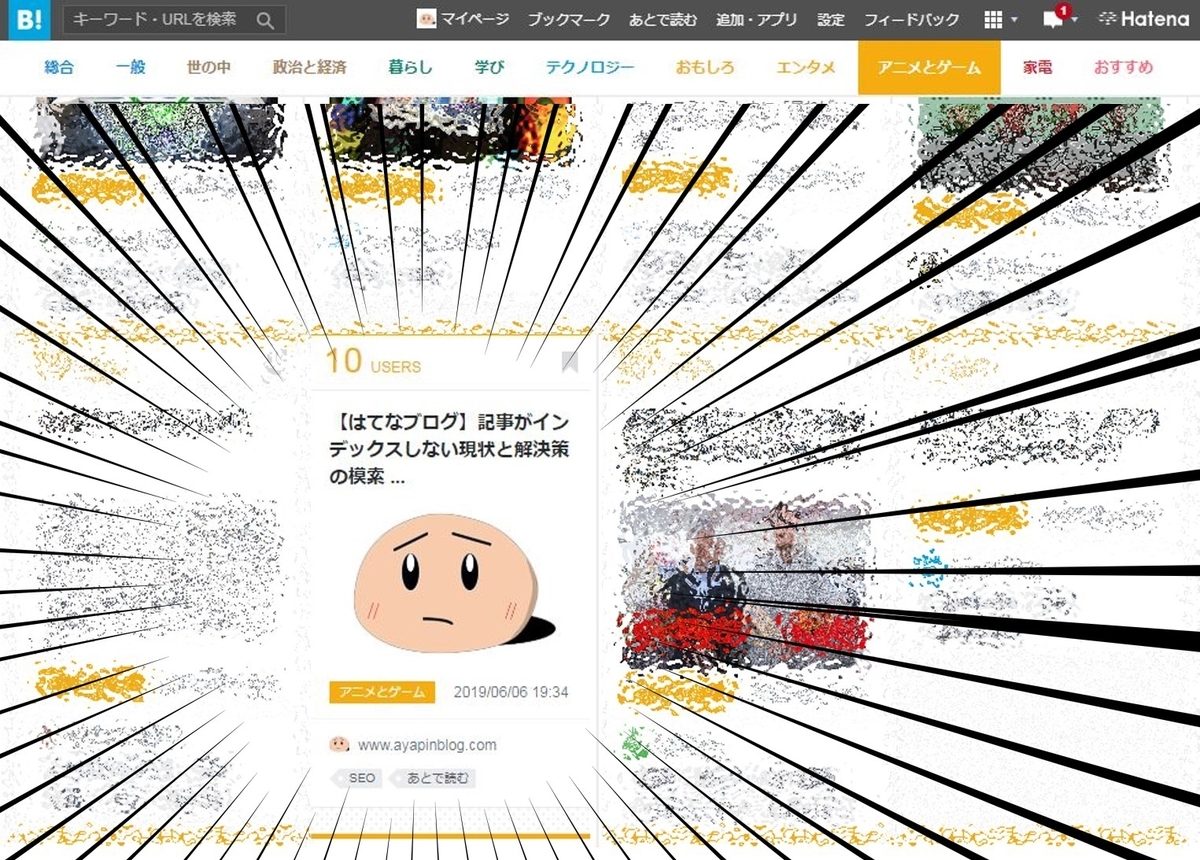This screenshot has width=1200, height=860.
Task: Open フィードバック in the top bar
Action: 911,20
